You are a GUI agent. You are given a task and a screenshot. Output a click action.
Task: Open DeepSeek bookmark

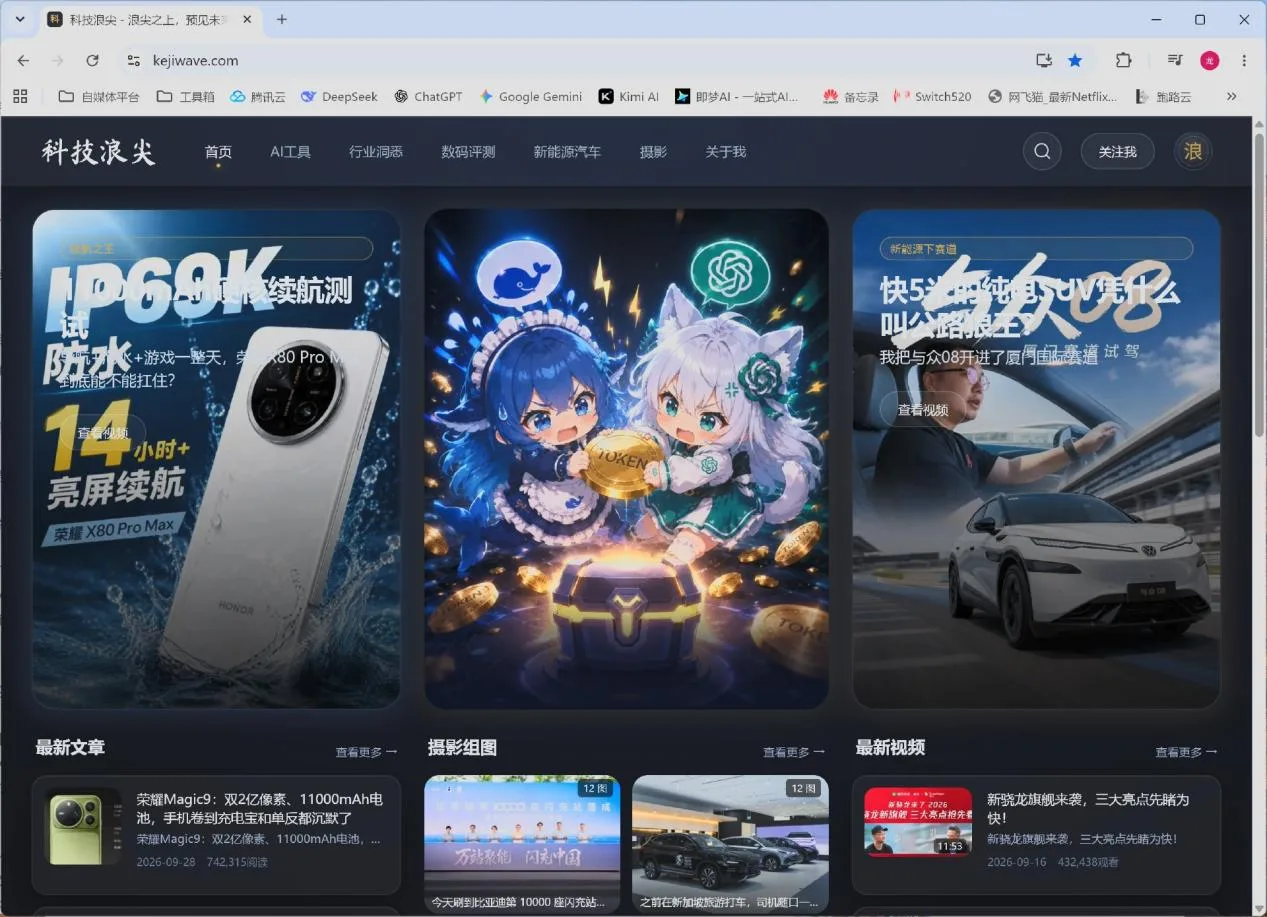(338, 96)
